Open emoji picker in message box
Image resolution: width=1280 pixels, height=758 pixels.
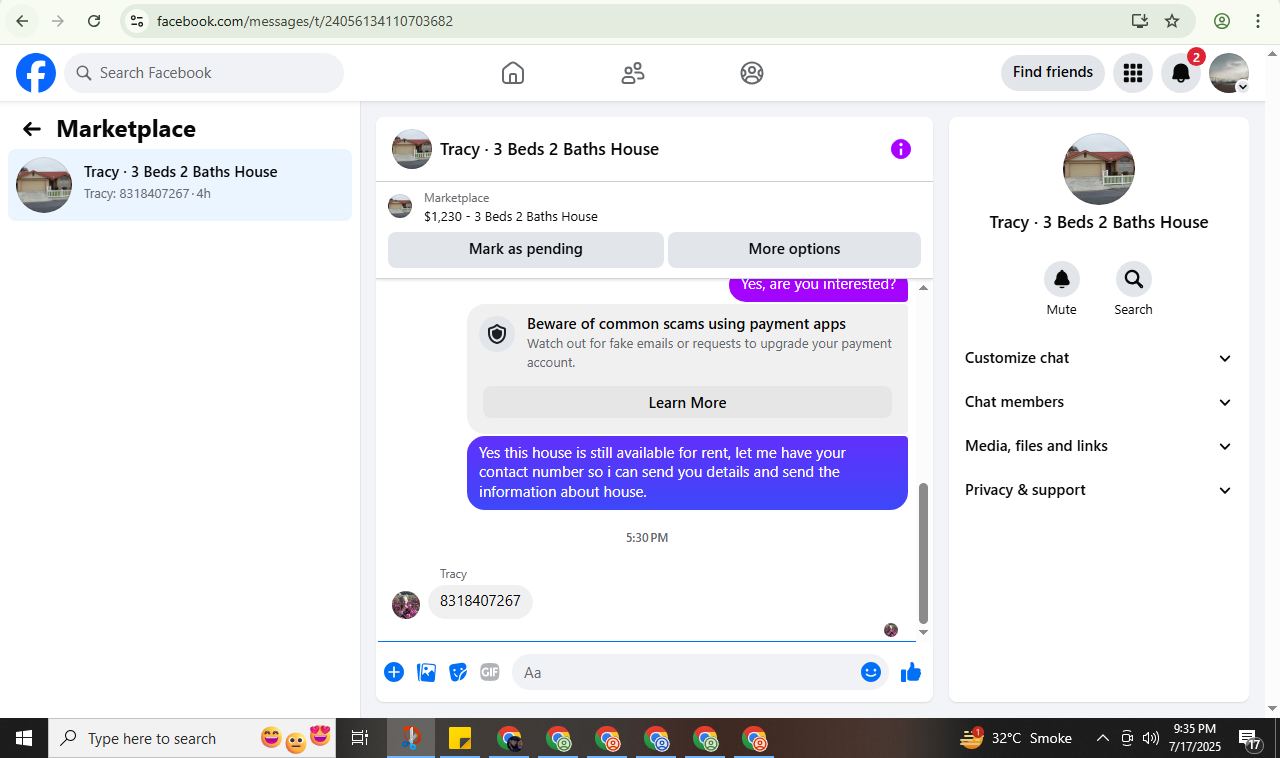(x=871, y=672)
